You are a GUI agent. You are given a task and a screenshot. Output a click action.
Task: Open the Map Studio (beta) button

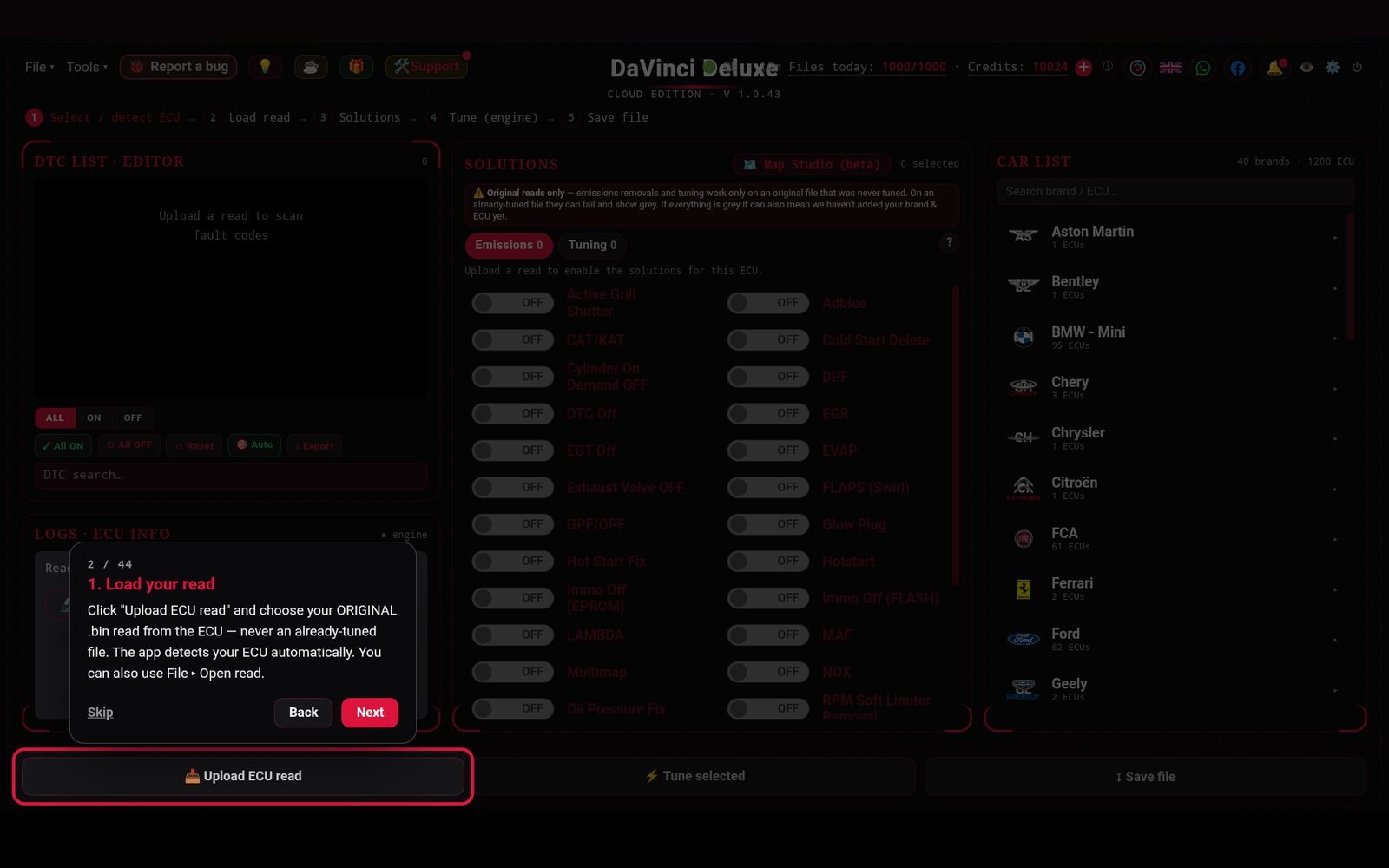813,164
